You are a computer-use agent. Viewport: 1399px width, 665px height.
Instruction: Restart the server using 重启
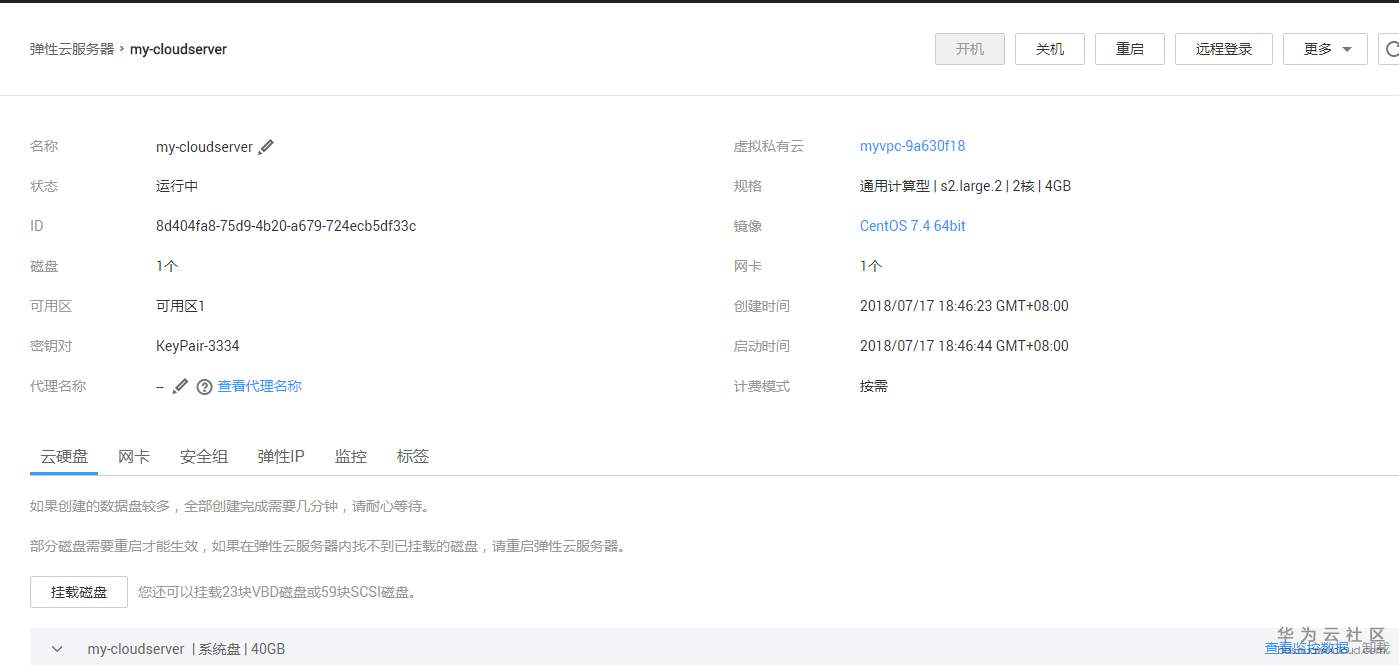click(1129, 48)
